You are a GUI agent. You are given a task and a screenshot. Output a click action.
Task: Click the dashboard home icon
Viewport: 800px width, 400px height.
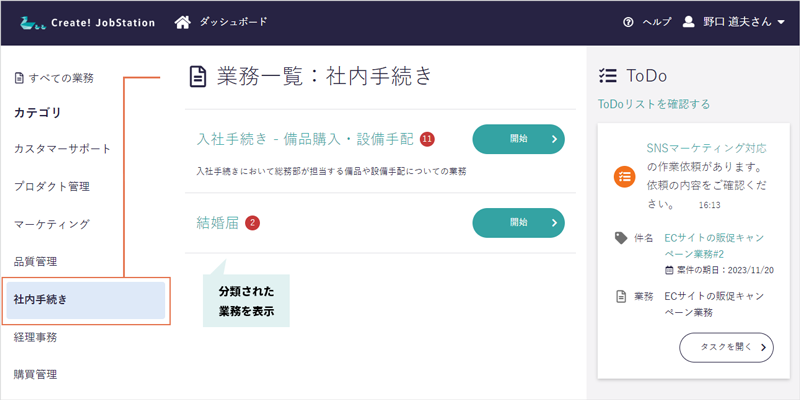pos(182,22)
